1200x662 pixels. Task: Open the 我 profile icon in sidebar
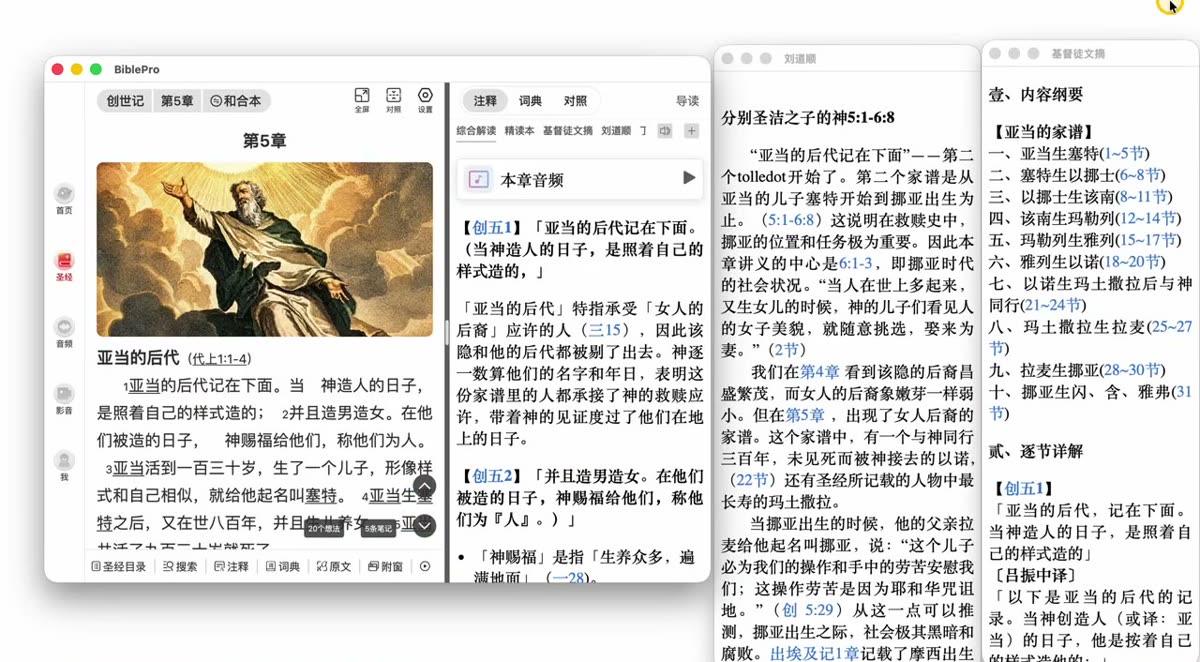(64, 467)
